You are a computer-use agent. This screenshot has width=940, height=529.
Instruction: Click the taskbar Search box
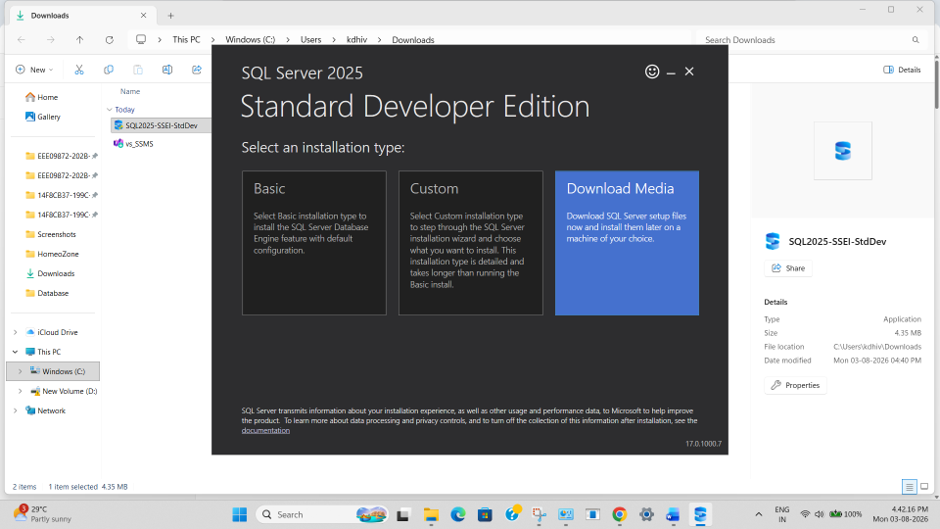click(x=322, y=515)
